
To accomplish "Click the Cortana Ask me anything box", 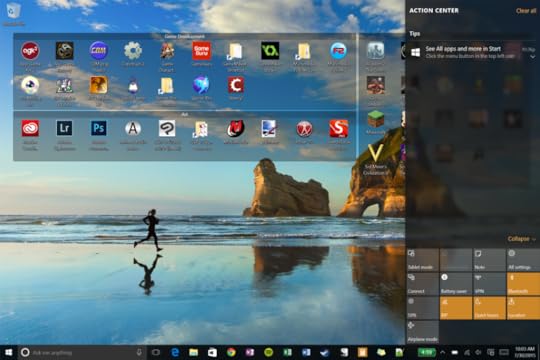I will click(81, 352).
